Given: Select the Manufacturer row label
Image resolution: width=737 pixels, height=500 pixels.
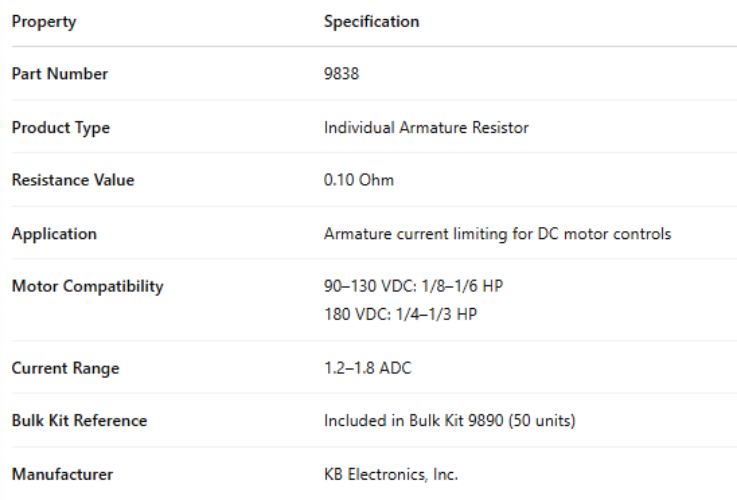Looking at the screenshot, I should [62, 475].
